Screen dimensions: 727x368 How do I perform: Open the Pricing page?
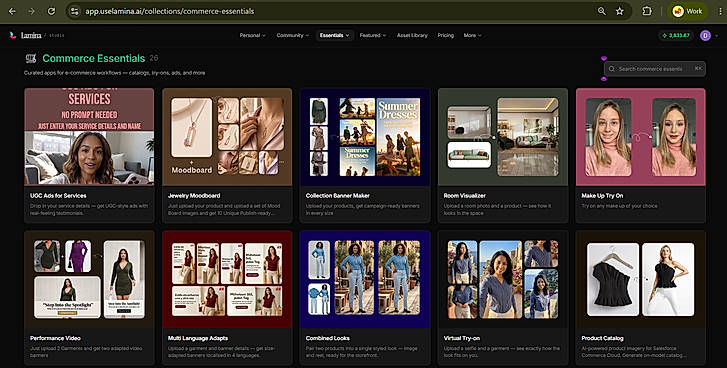tap(446, 35)
